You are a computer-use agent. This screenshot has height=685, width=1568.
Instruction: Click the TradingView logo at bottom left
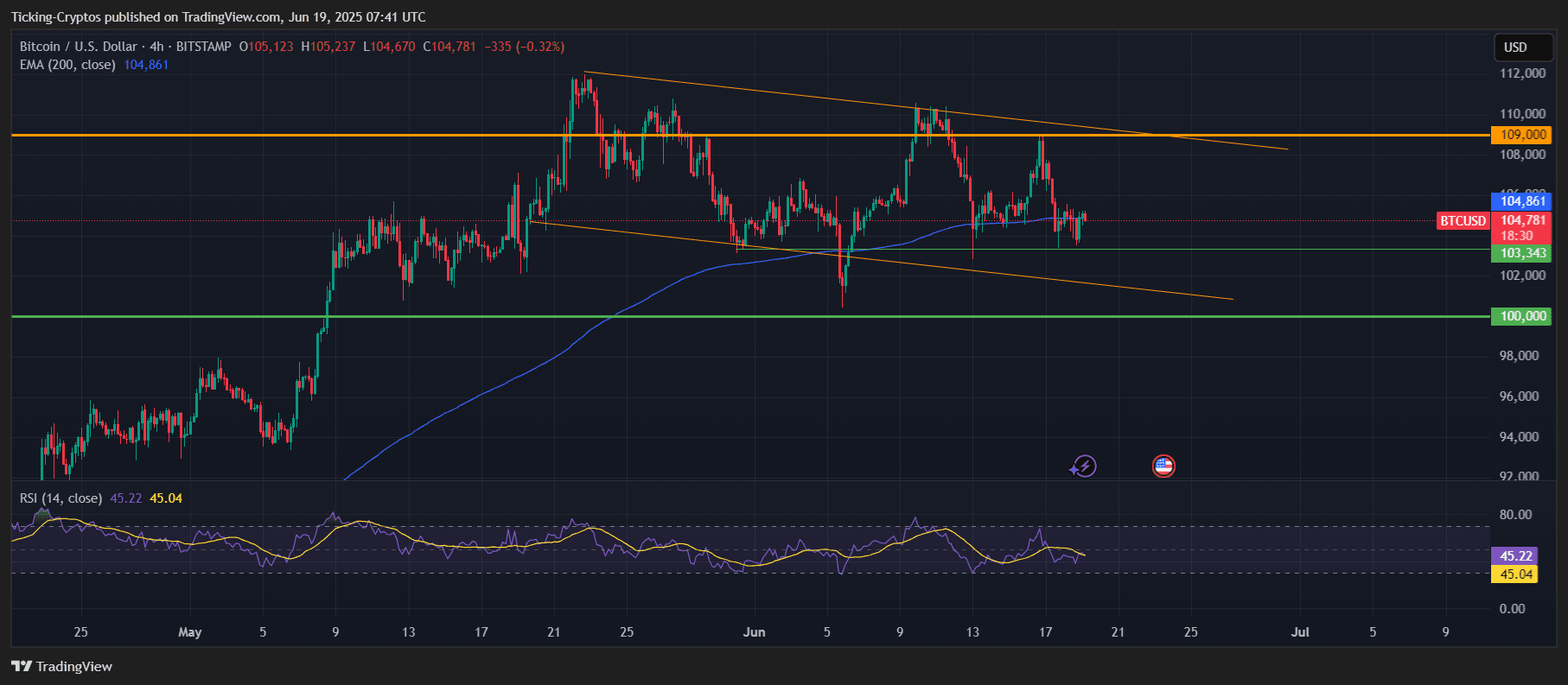pyautogui.click(x=62, y=666)
